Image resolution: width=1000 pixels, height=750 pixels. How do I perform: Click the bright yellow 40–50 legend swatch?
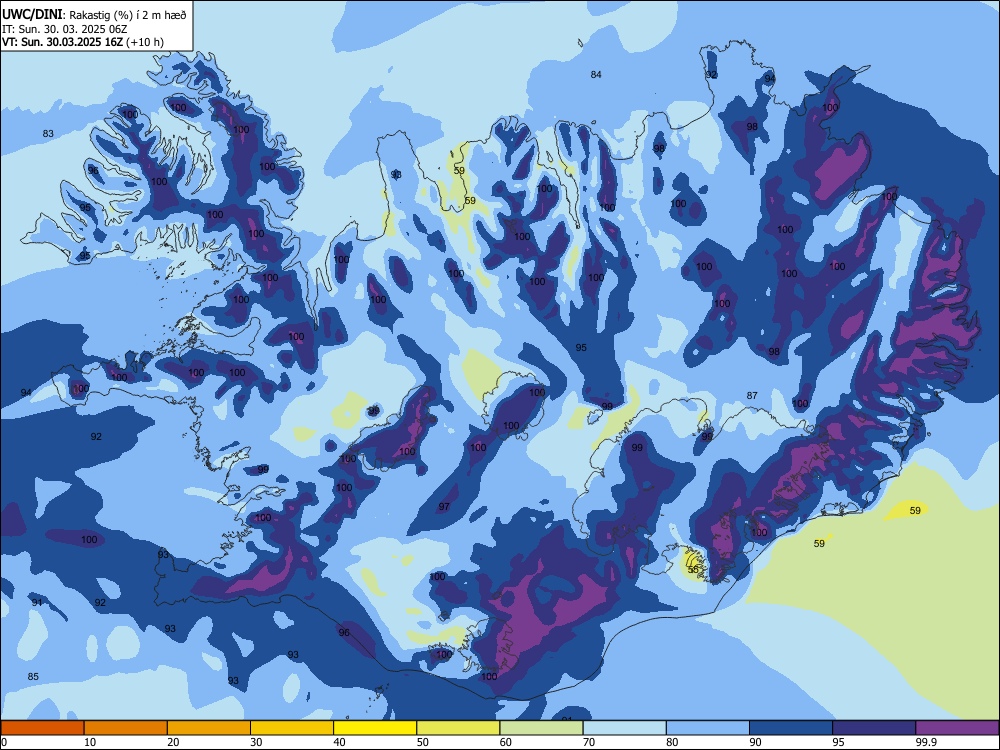(375, 728)
